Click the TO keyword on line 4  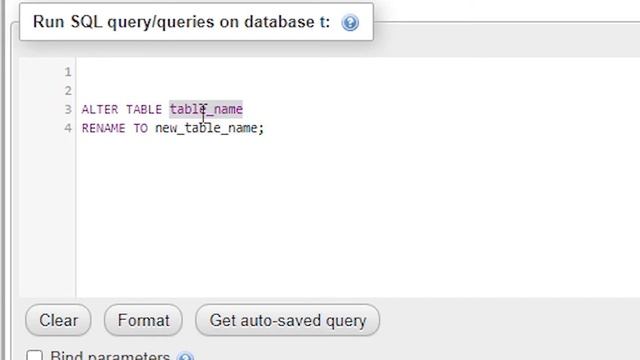point(140,128)
